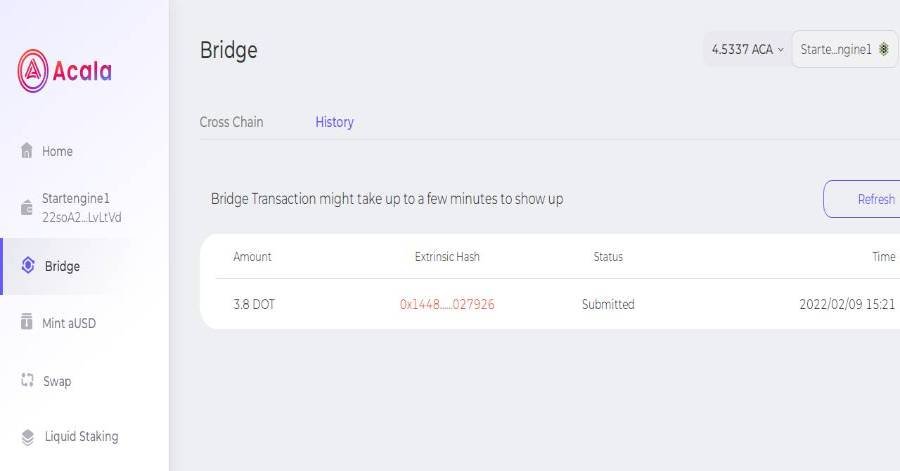Switch to the Cross Chain tab

(231, 122)
